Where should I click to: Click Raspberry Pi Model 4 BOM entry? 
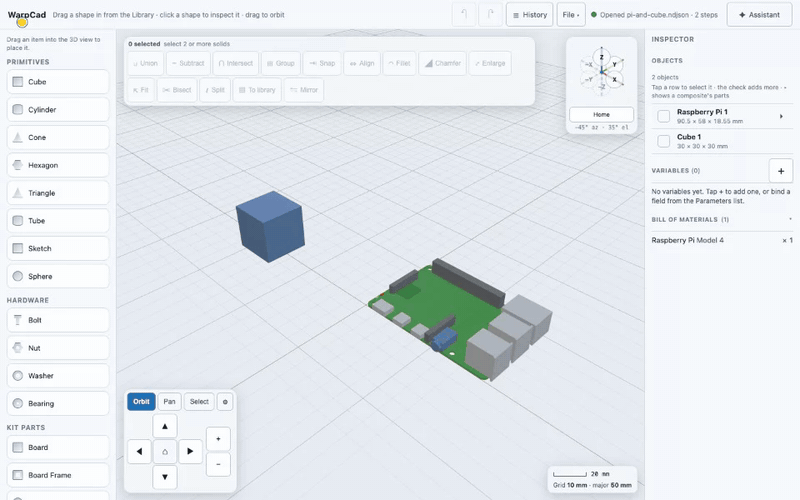pos(722,240)
